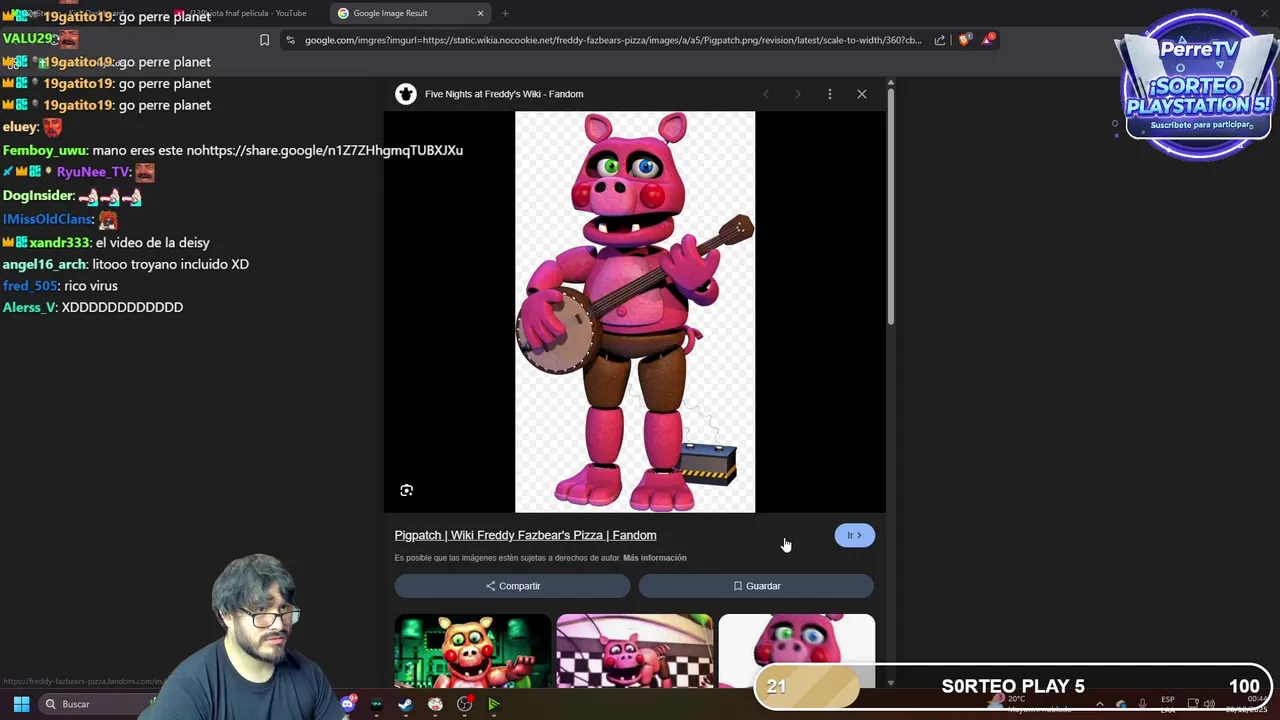The width and height of the screenshot is (1280, 720).
Task: Click the image panel vertical scrollbar
Action: tap(890, 207)
